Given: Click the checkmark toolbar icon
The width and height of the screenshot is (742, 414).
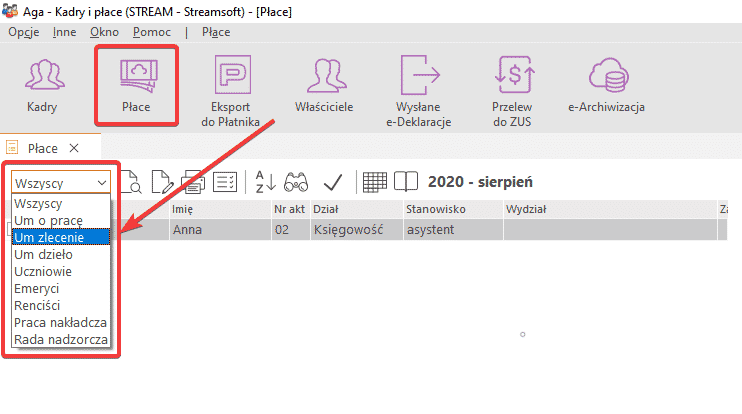Looking at the screenshot, I should click(333, 182).
